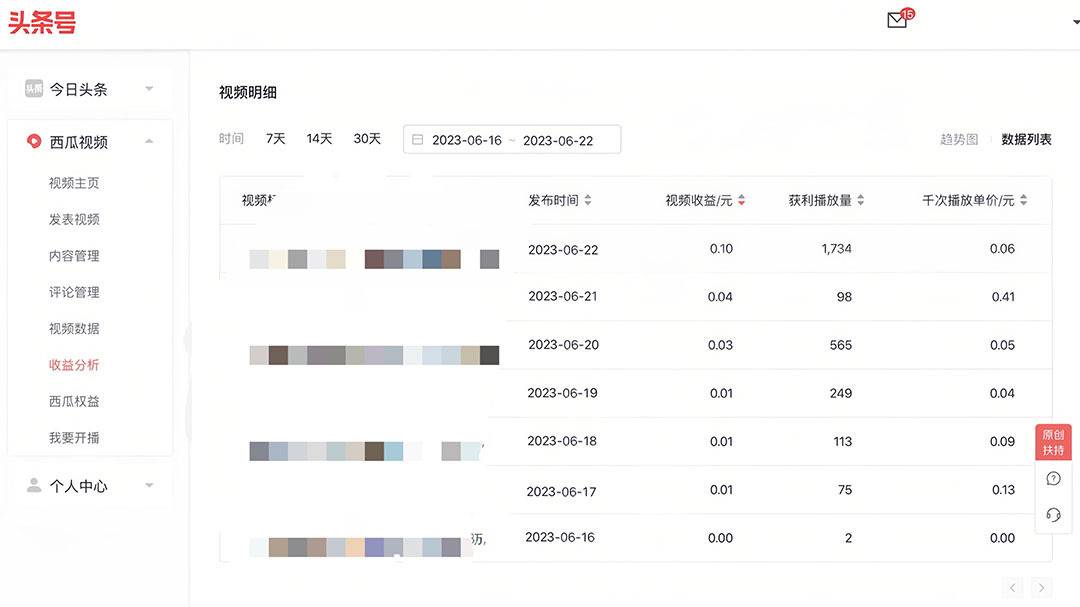Open the account dropdown arrow at top right
The width and height of the screenshot is (1080, 607).
click(x=1073, y=22)
